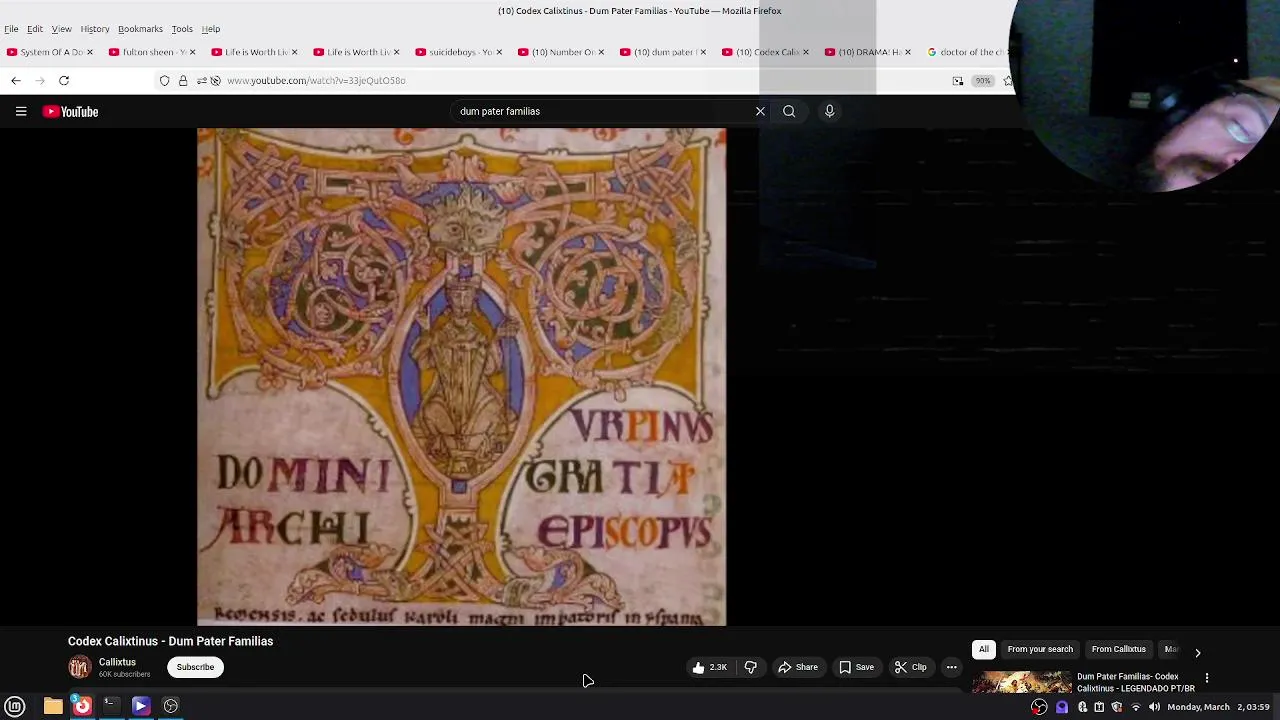
Task: Open the File menu
Action: 11,29
